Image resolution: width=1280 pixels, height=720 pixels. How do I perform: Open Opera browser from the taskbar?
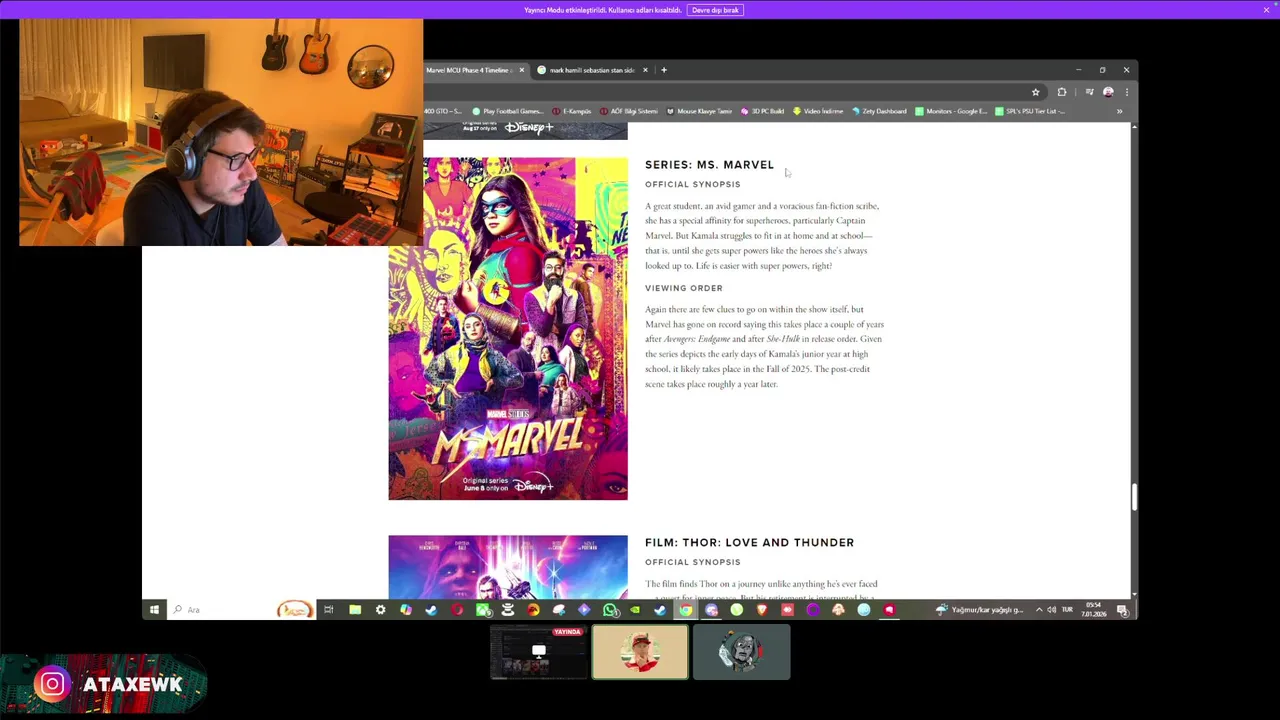click(456, 609)
